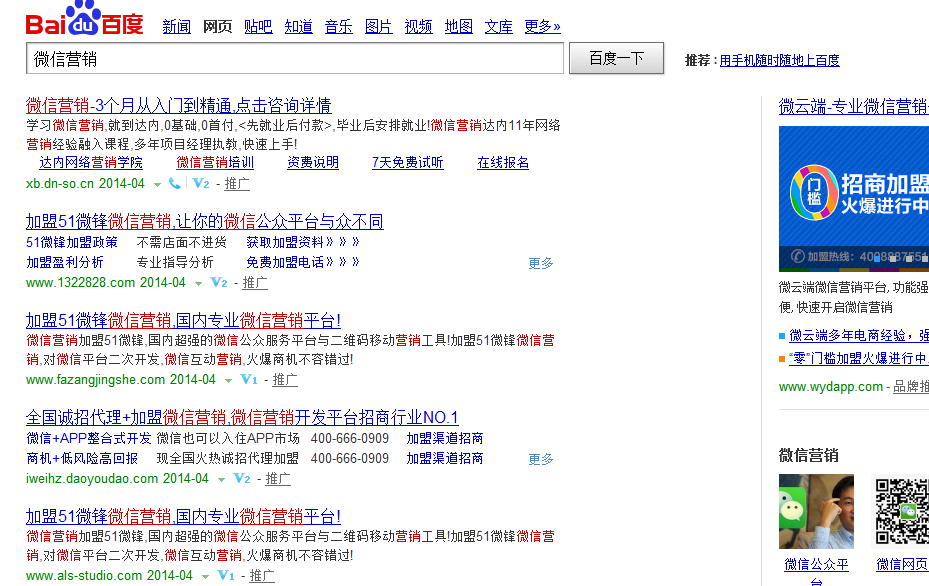Screen dimensions: 929x586
Task: Open the 免费加盟电话 sitelink
Action: [303, 262]
